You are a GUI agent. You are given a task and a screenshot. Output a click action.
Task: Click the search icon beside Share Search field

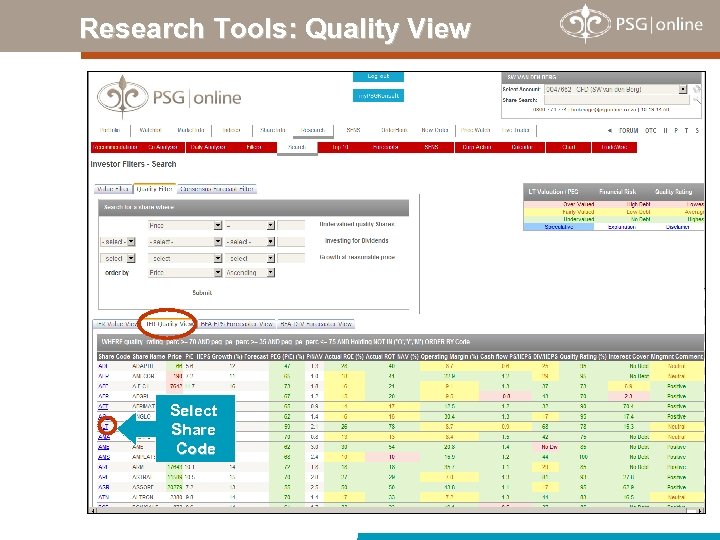click(697, 100)
